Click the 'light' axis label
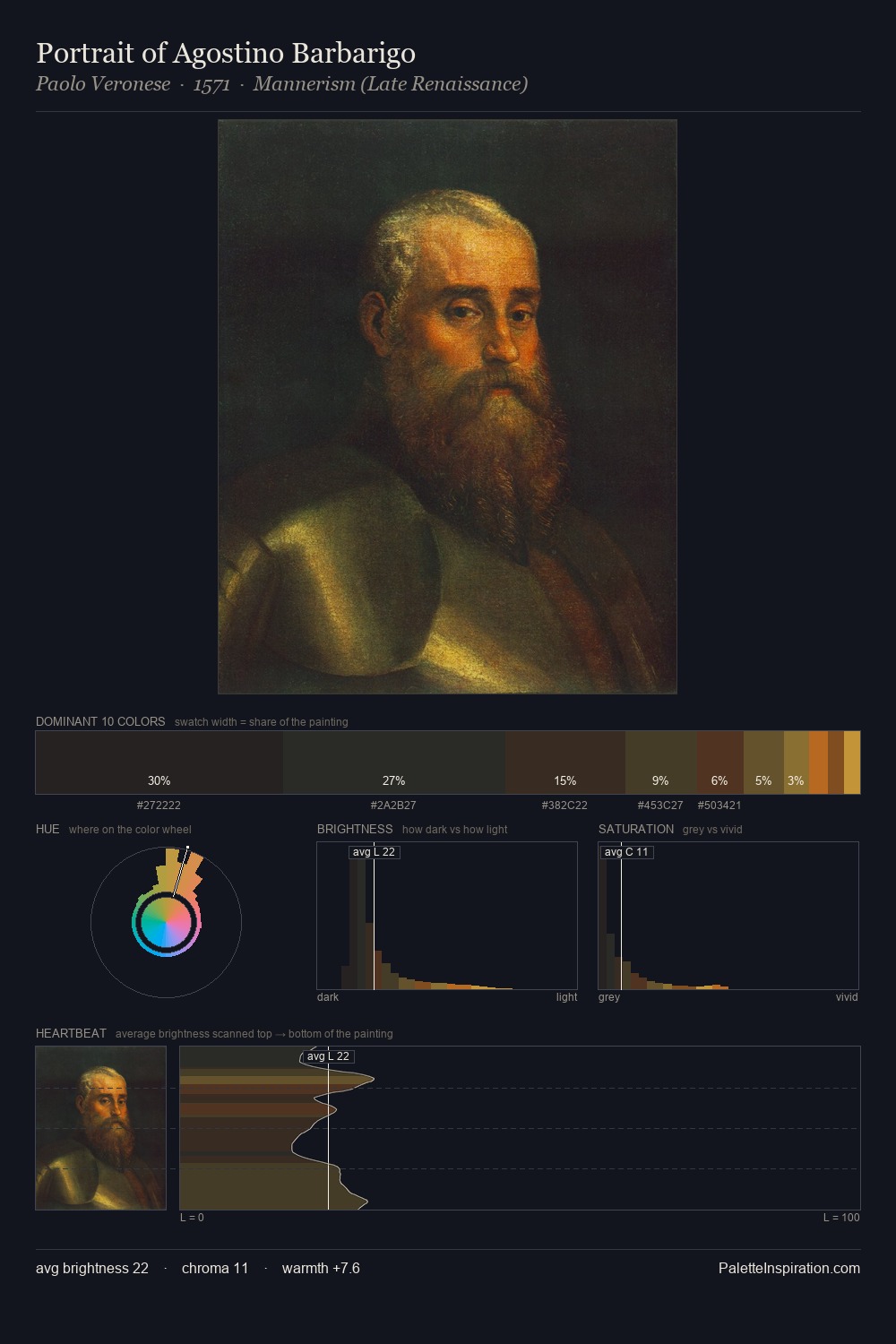 tap(566, 997)
